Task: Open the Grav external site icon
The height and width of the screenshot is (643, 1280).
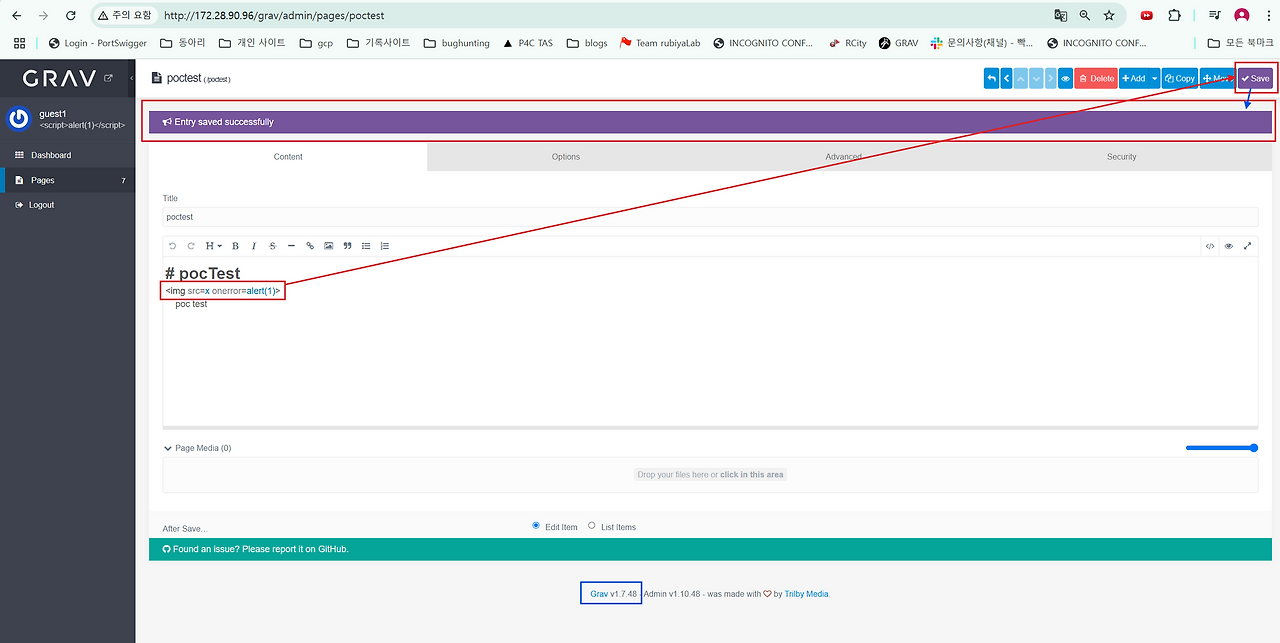Action: (108, 78)
